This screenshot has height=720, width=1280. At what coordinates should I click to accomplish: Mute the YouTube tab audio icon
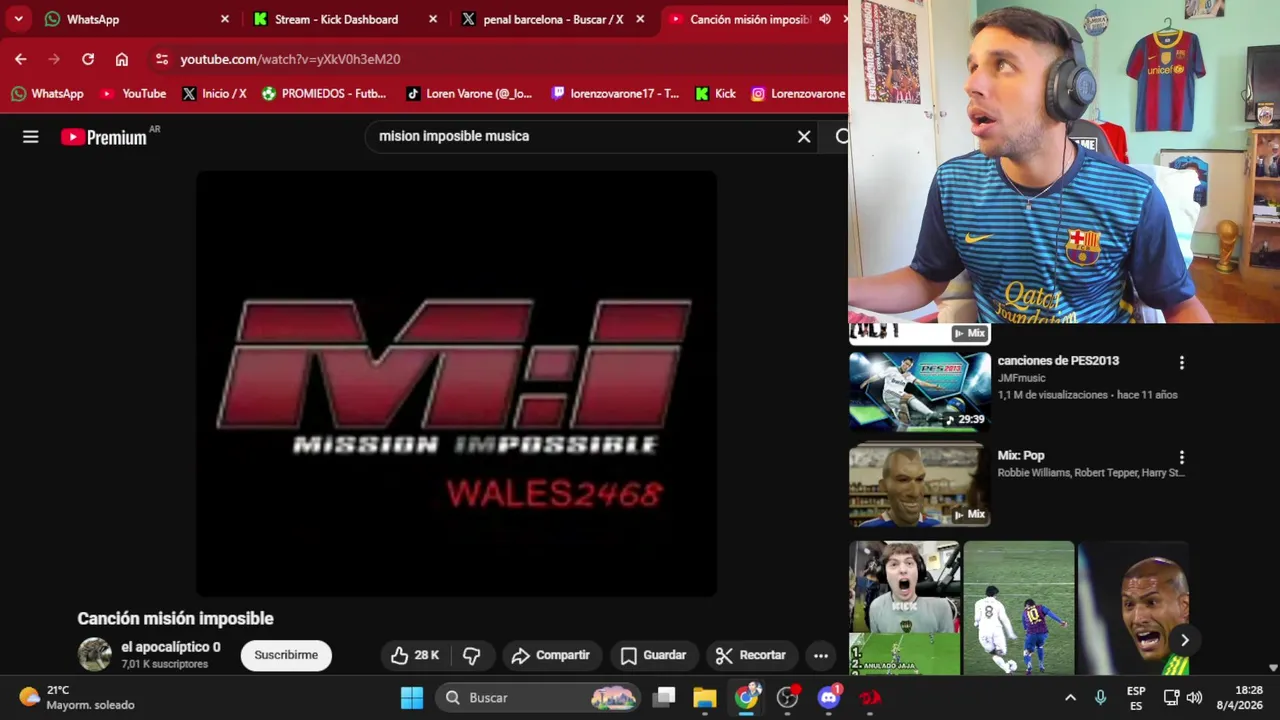[x=825, y=19]
